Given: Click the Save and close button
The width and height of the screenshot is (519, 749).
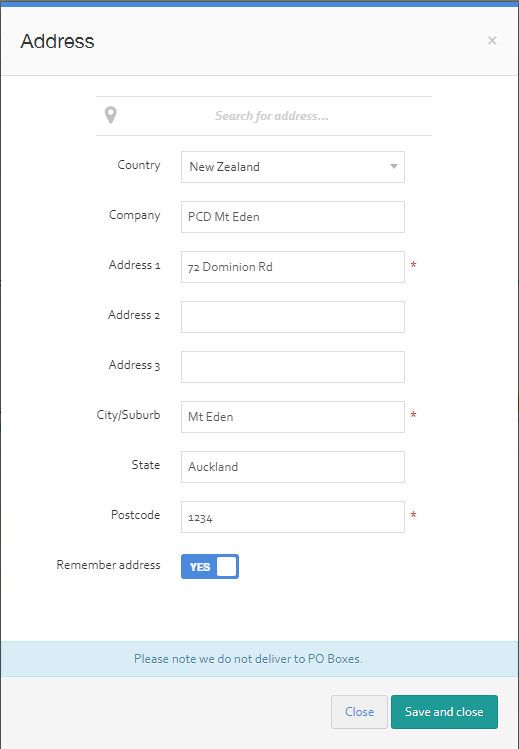Looking at the screenshot, I should (x=444, y=712).
